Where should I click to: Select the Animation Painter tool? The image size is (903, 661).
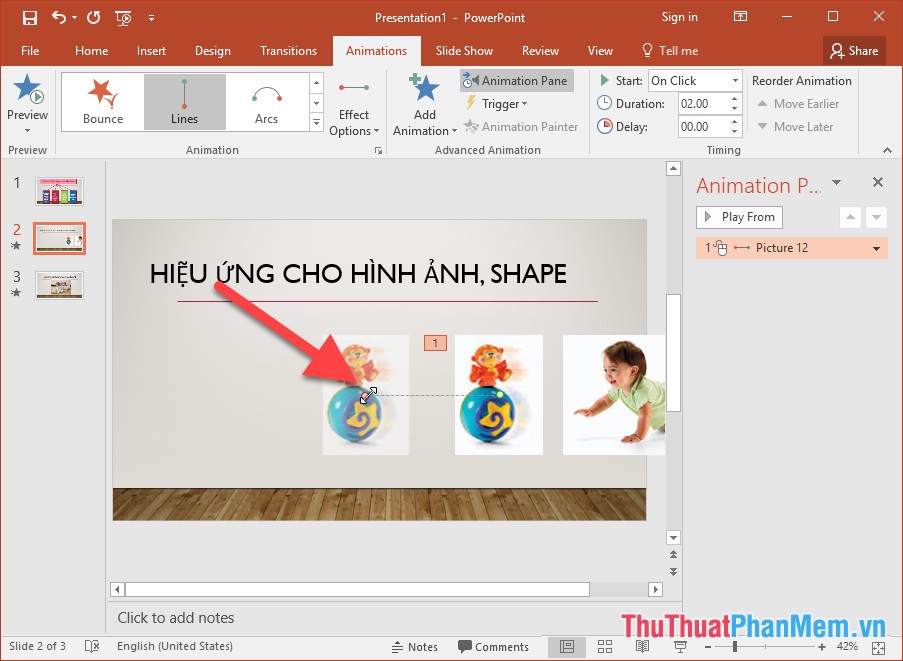tap(521, 126)
